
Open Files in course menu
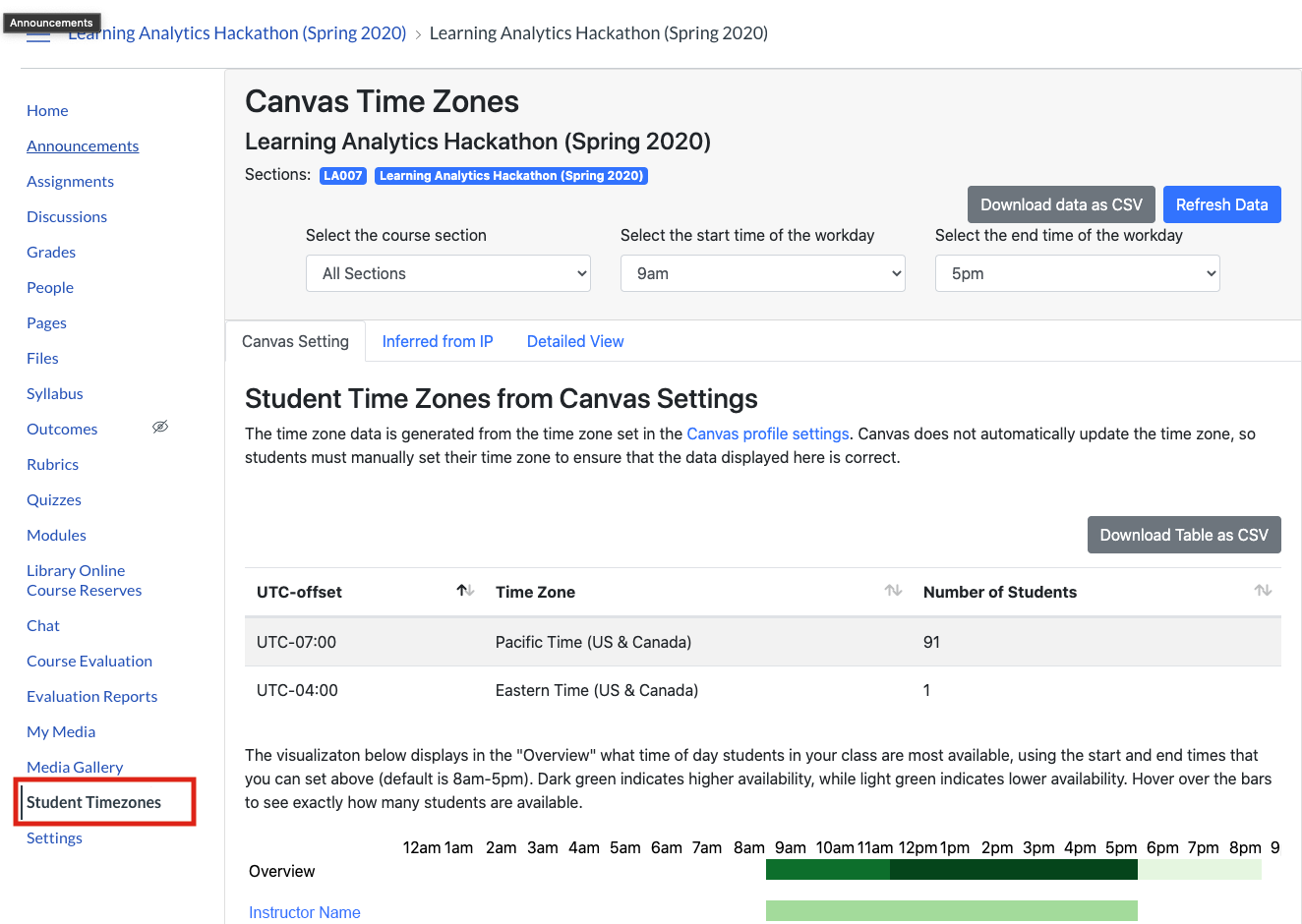tap(42, 358)
